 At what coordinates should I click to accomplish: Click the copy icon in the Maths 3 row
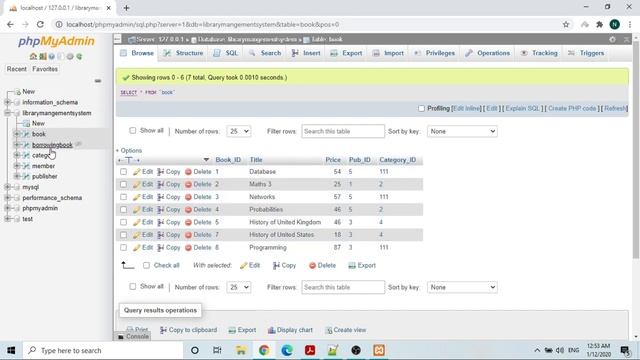(161, 184)
